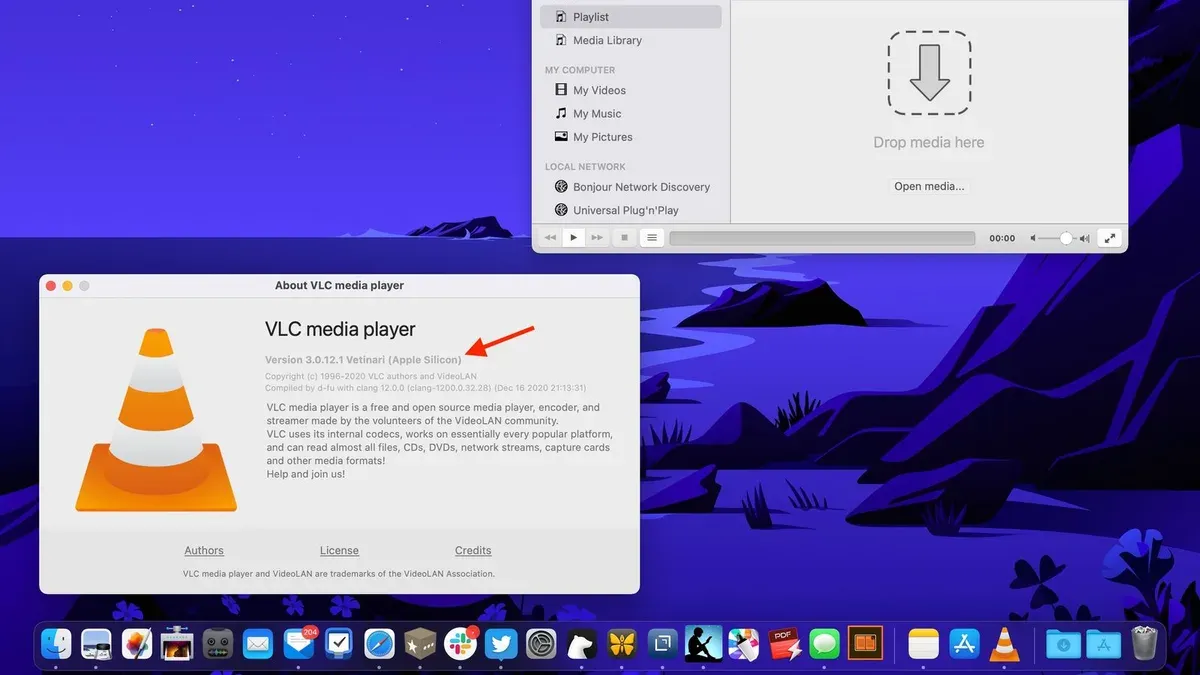
Task: Click the Drop media here arrow area
Action: (929, 72)
